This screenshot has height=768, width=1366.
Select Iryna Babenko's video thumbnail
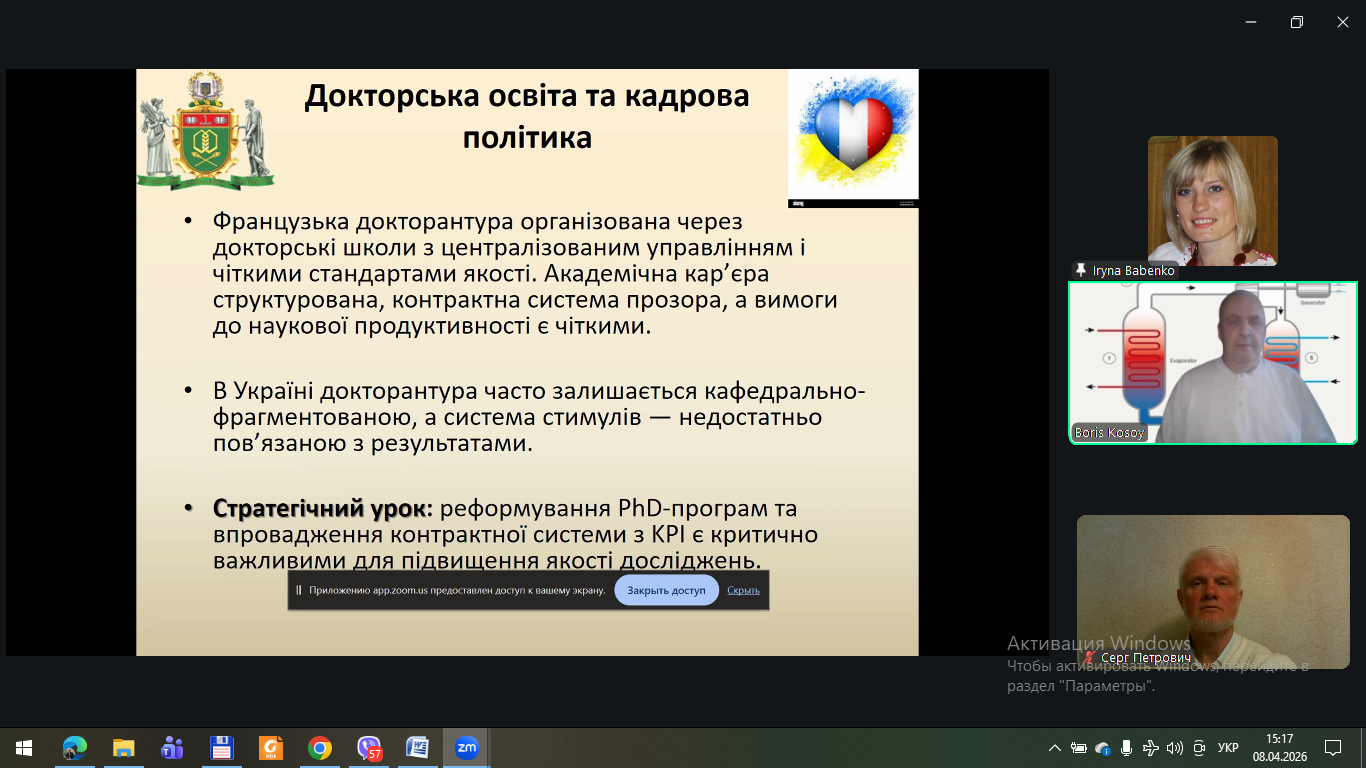point(1212,200)
